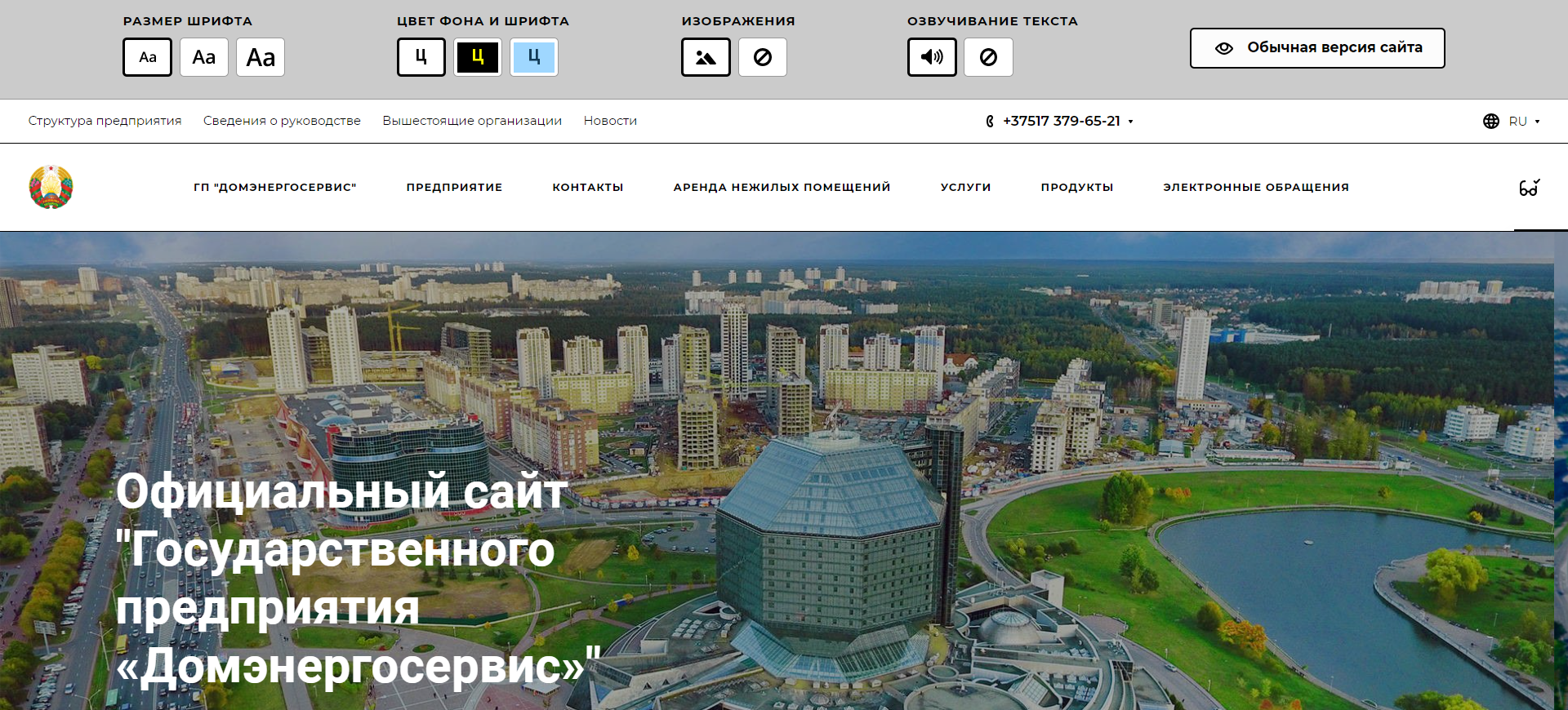This screenshot has height=710, width=1568.
Task: Click the globe language icon
Action: [x=1491, y=121]
